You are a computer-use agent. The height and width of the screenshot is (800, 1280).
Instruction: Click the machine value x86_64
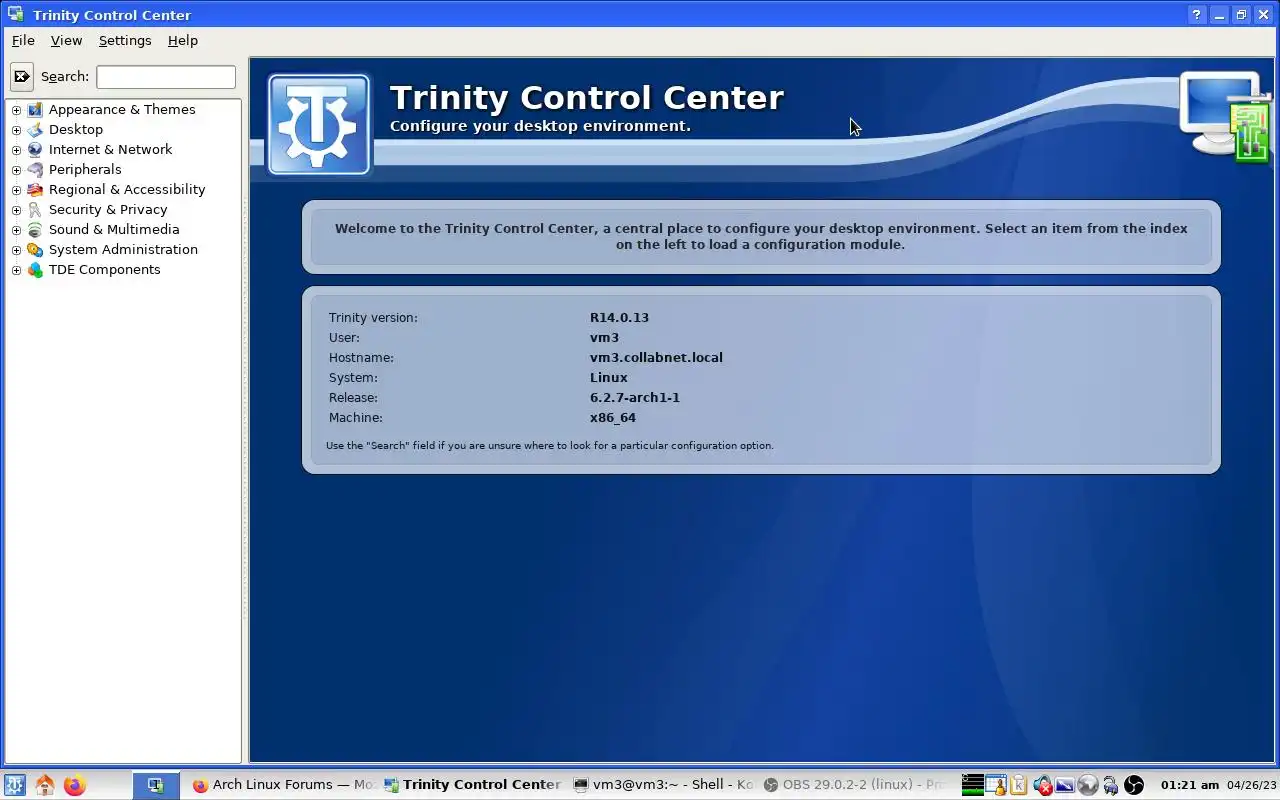(613, 417)
